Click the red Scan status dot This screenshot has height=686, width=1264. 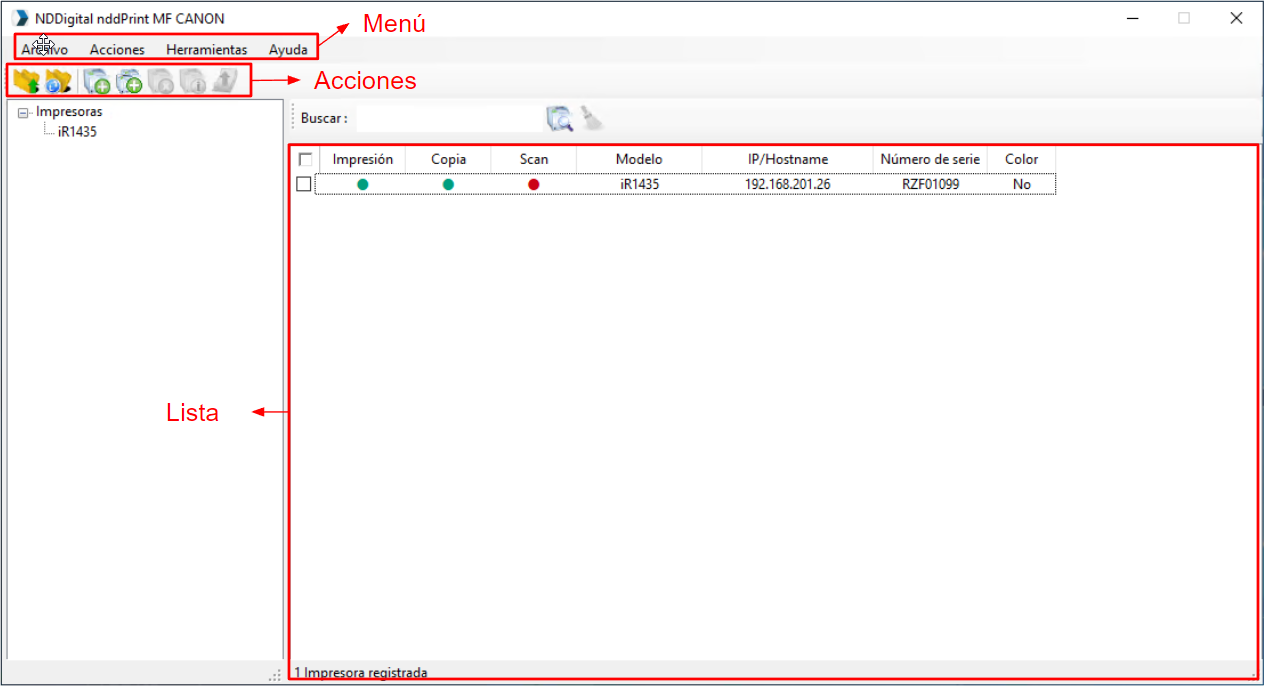pos(533,184)
